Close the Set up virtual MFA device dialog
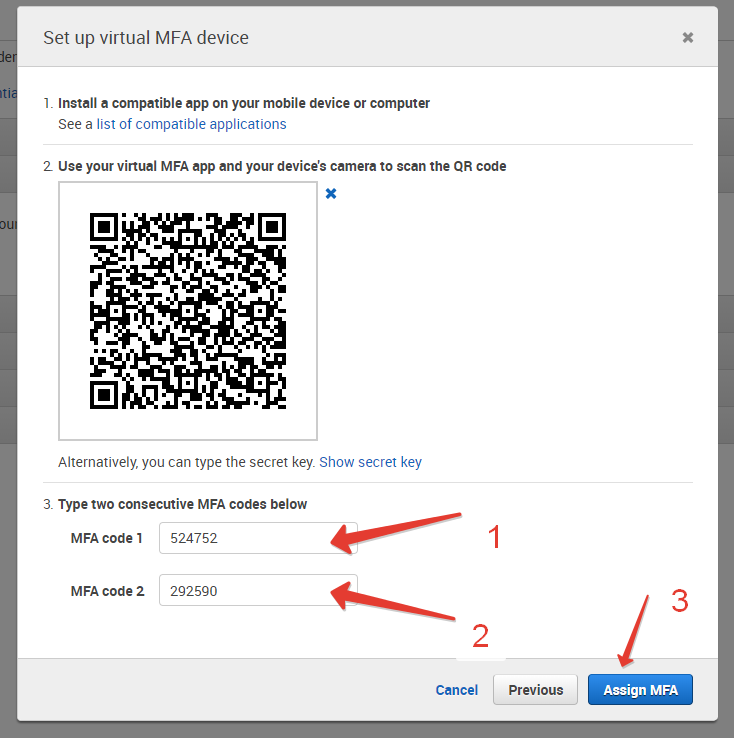Image resolution: width=734 pixels, height=738 pixels. tap(687, 38)
